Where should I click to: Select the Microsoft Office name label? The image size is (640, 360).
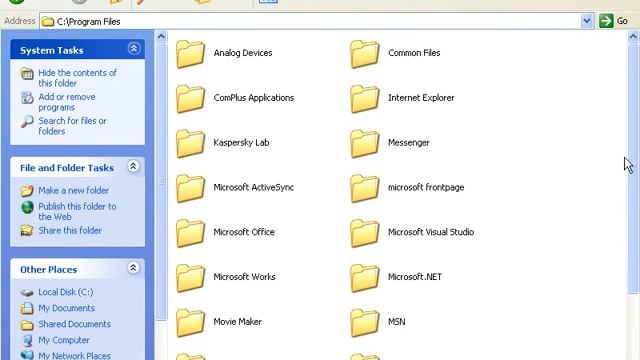click(x=244, y=232)
